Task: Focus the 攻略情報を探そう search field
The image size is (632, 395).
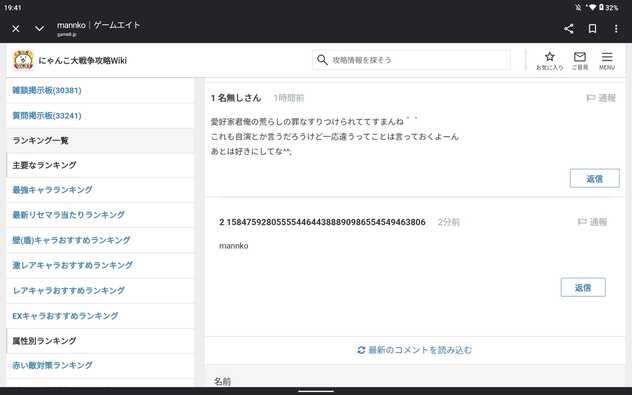Action: coord(411,60)
